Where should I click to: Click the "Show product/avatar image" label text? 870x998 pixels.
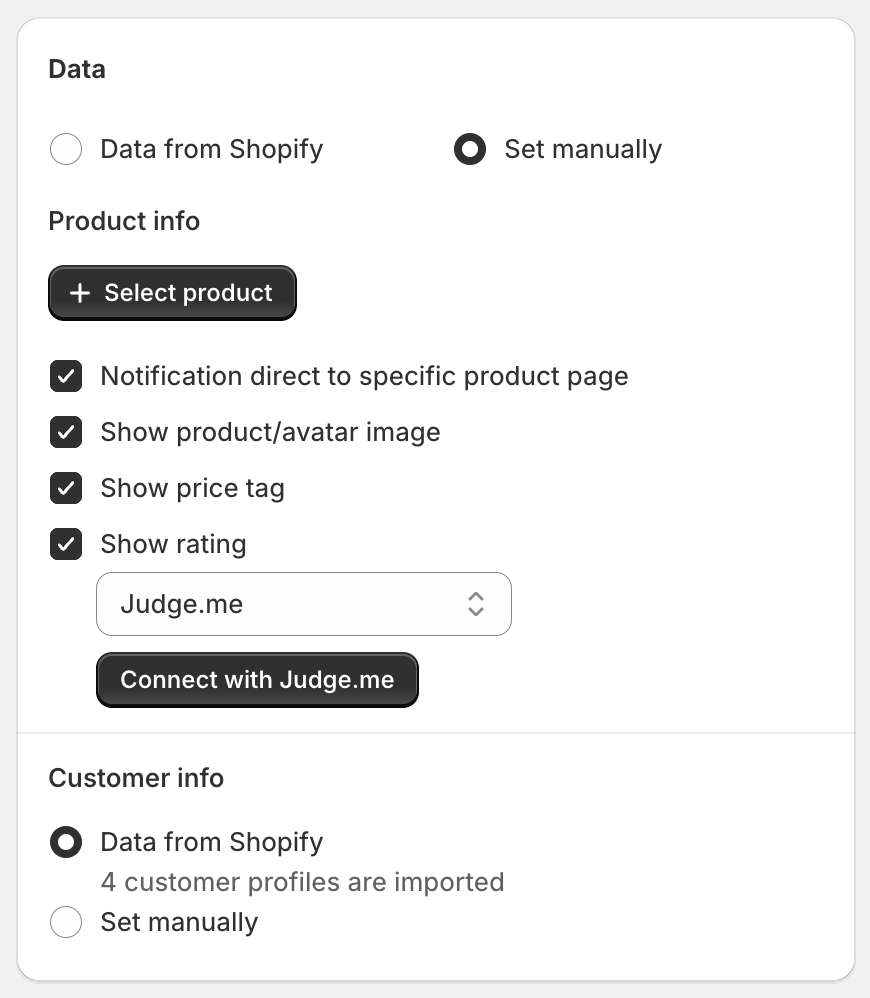click(270, 433)
